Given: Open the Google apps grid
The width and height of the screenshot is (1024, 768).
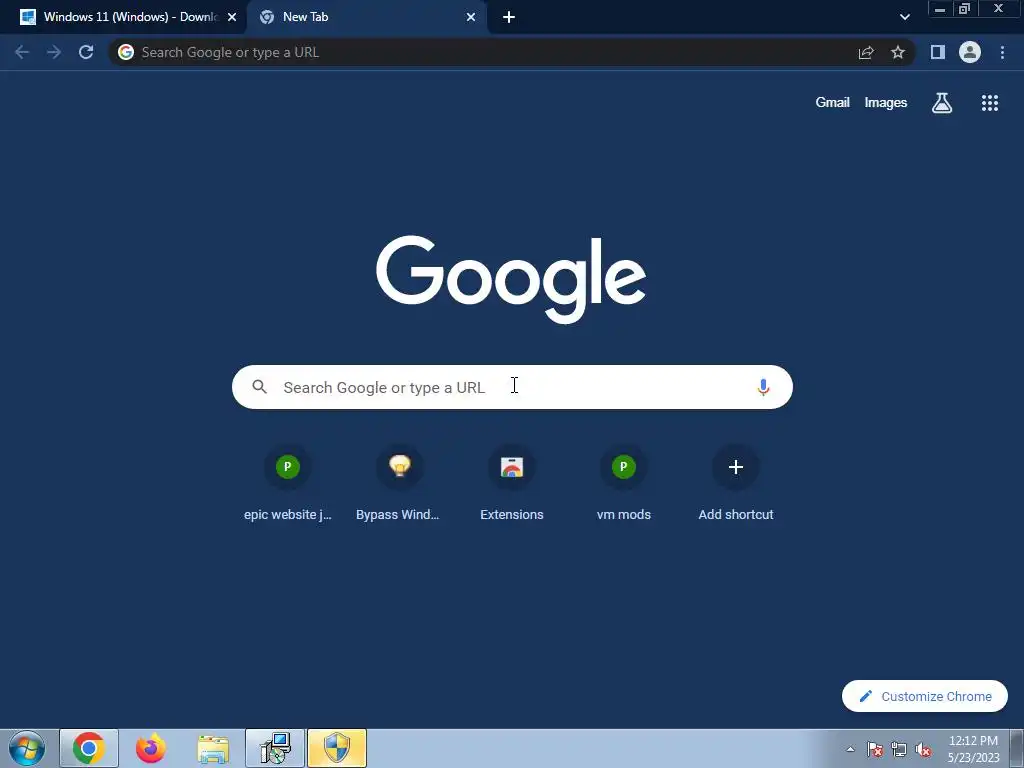Looking at the screenshot, I should 990,103.
